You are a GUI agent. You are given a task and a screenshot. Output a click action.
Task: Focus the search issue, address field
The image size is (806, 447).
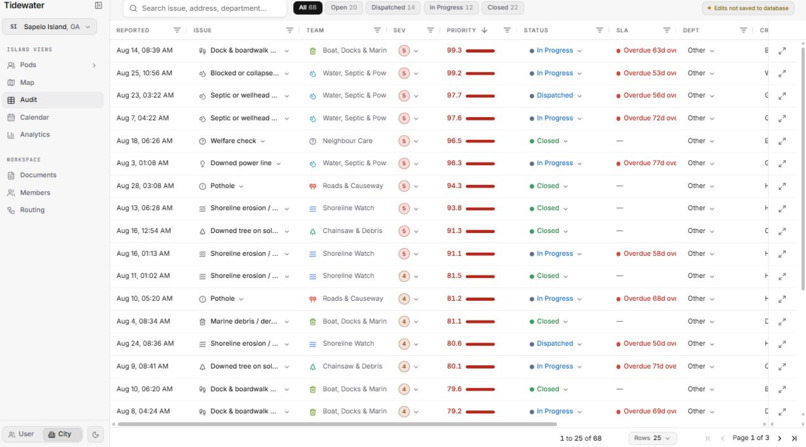click(x=205, y=8)
